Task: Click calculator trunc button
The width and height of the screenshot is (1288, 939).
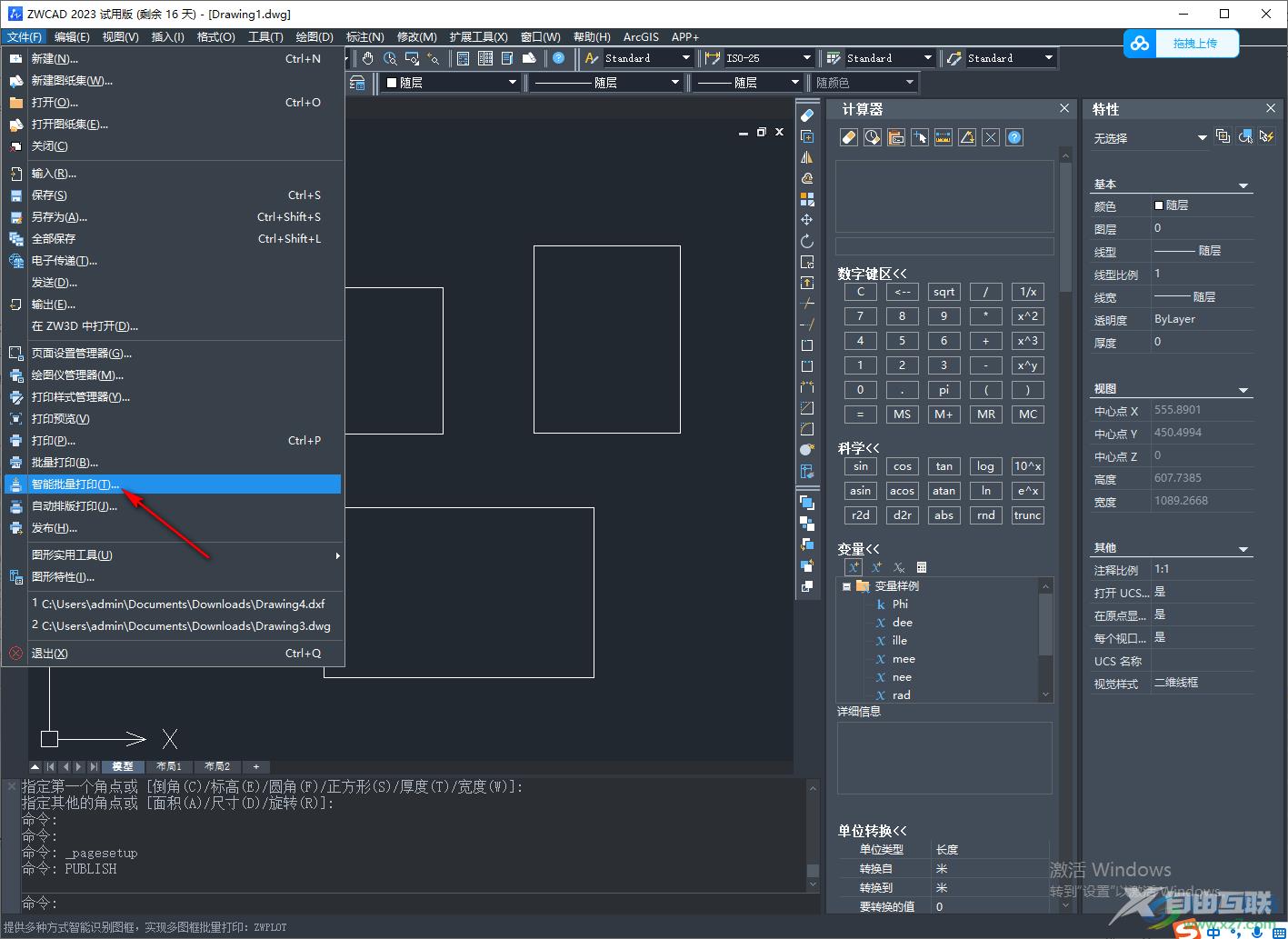Action: [x=1027, y=515]
